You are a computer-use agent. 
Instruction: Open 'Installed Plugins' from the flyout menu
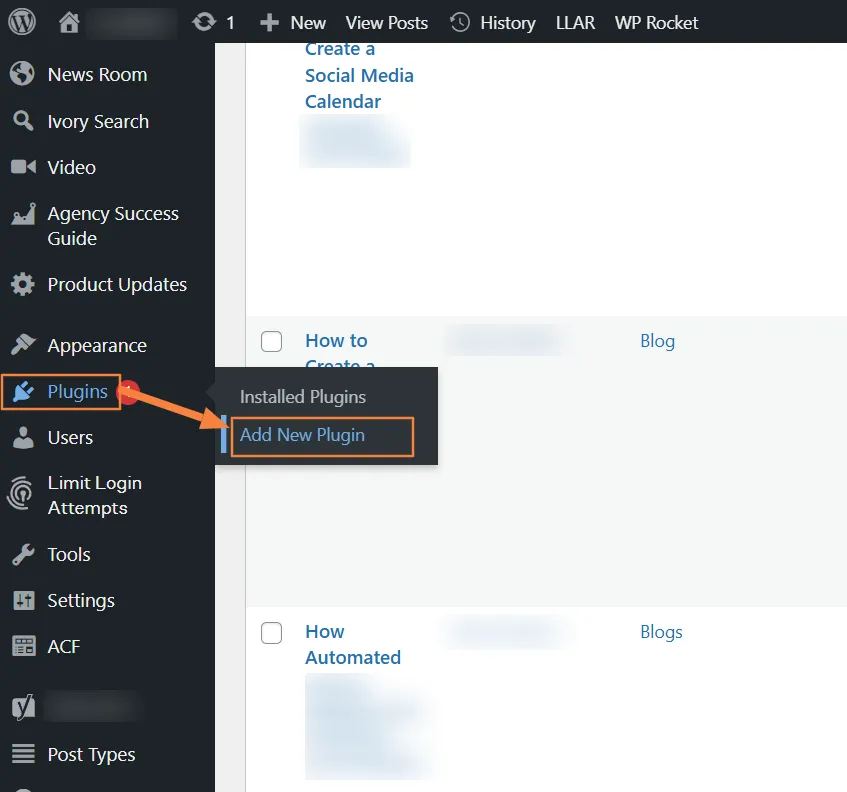(302, 397)
